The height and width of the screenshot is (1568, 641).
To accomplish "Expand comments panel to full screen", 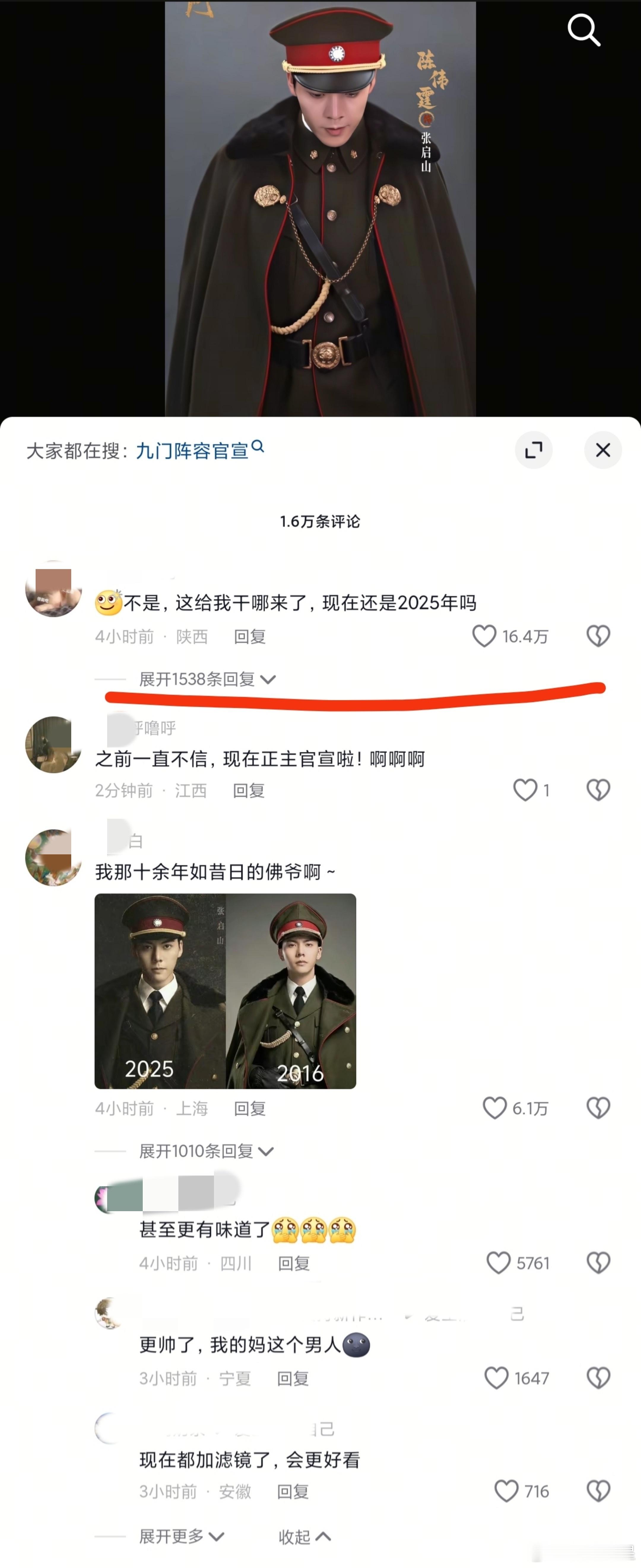I will pos(533,450).
